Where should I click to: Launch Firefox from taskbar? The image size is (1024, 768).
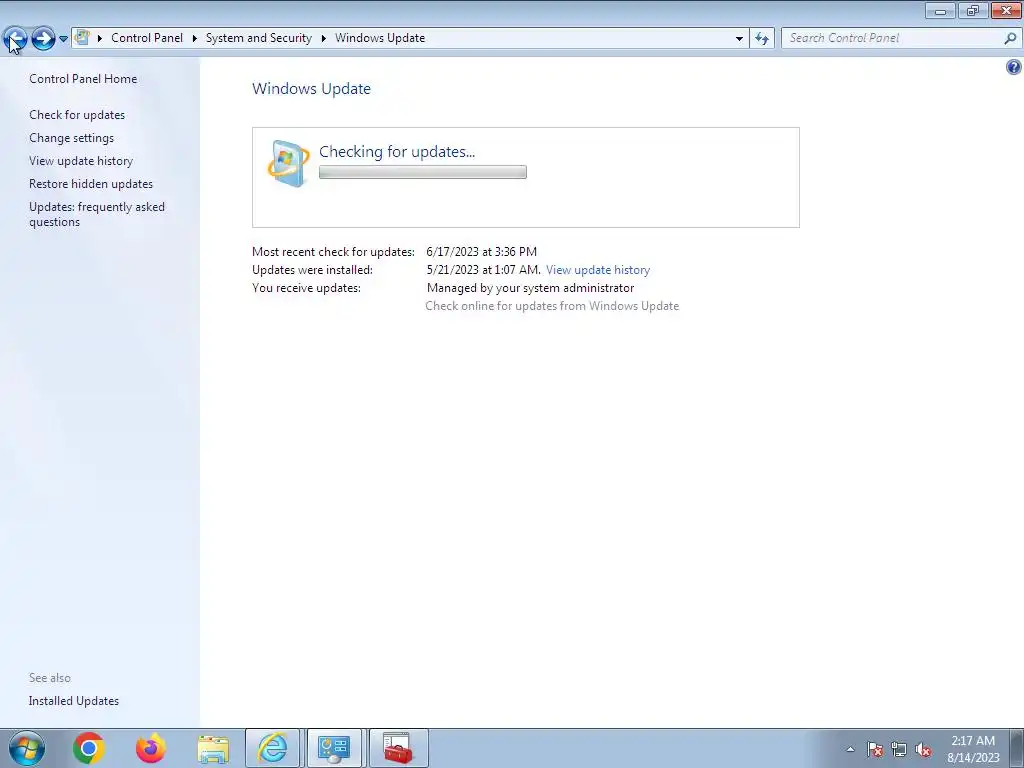(x=150, y=748)
